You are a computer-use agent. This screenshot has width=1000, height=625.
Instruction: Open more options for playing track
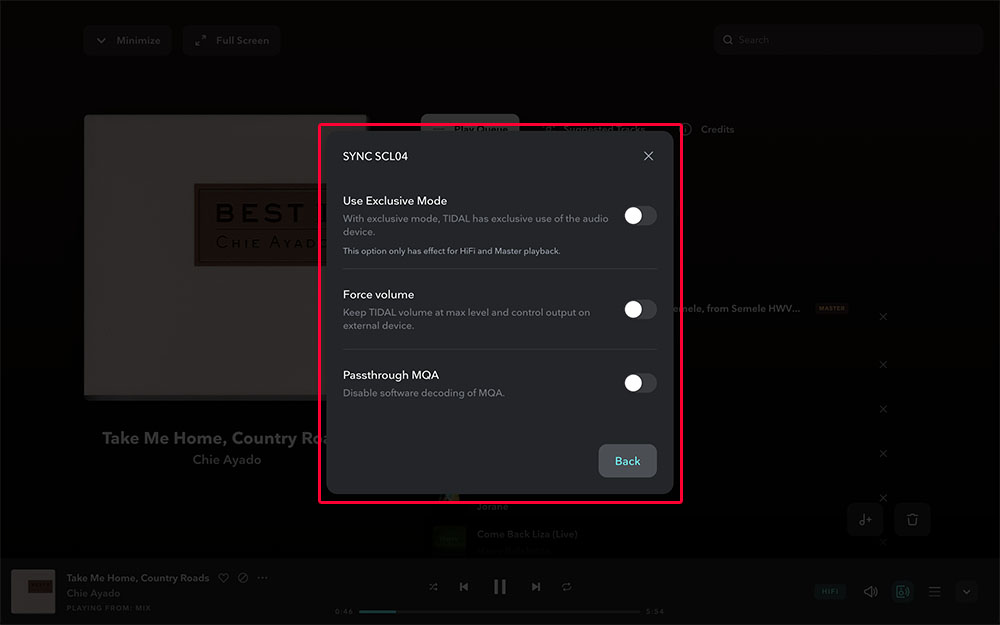[263, 578]
